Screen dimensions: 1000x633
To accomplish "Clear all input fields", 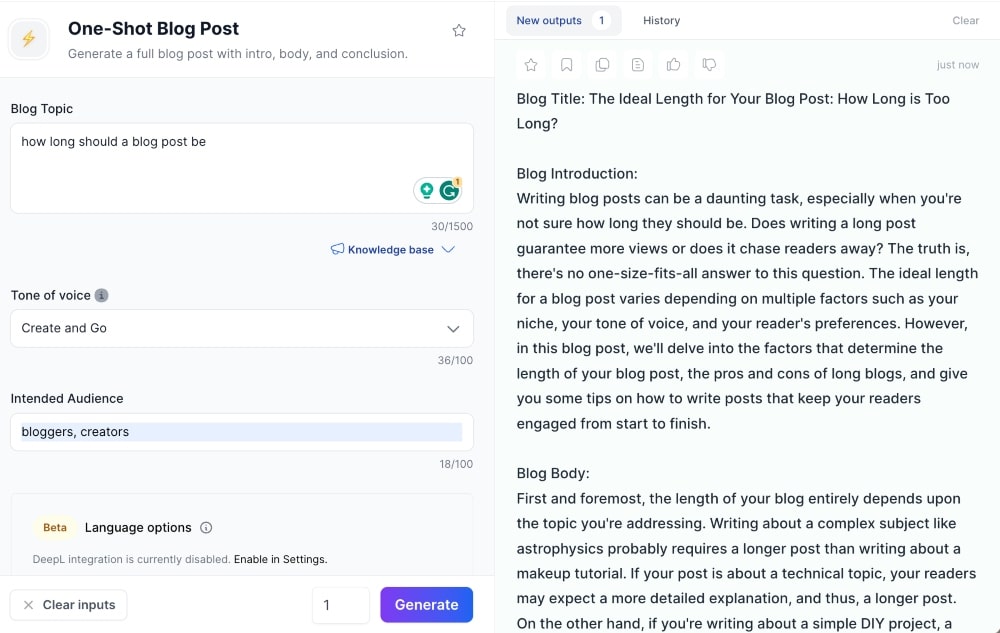I will 68,604.
